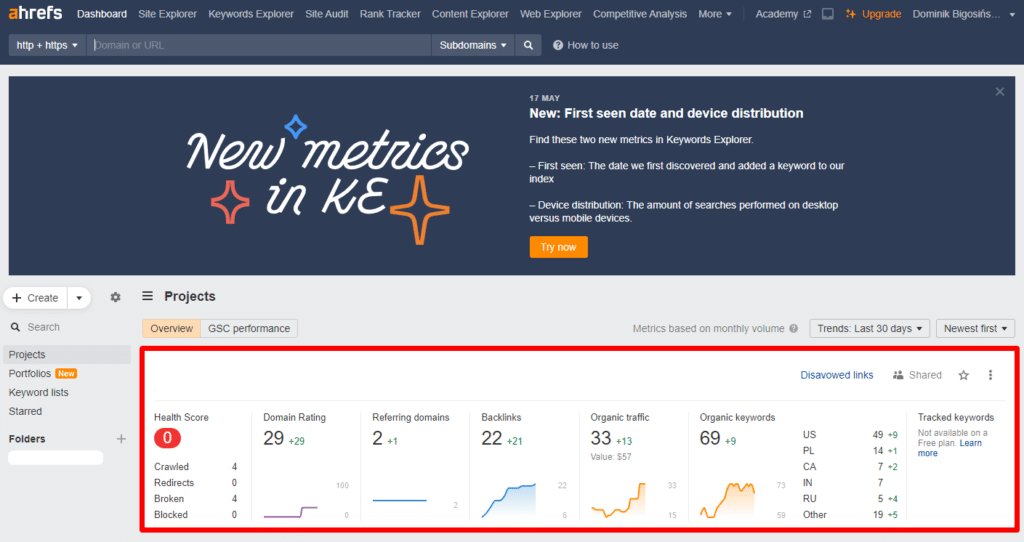The width and height of the screenshot is (1024, 542).
Task: Open Trends: Last 30 days dropdown
Action: click(x=869, y=328)
